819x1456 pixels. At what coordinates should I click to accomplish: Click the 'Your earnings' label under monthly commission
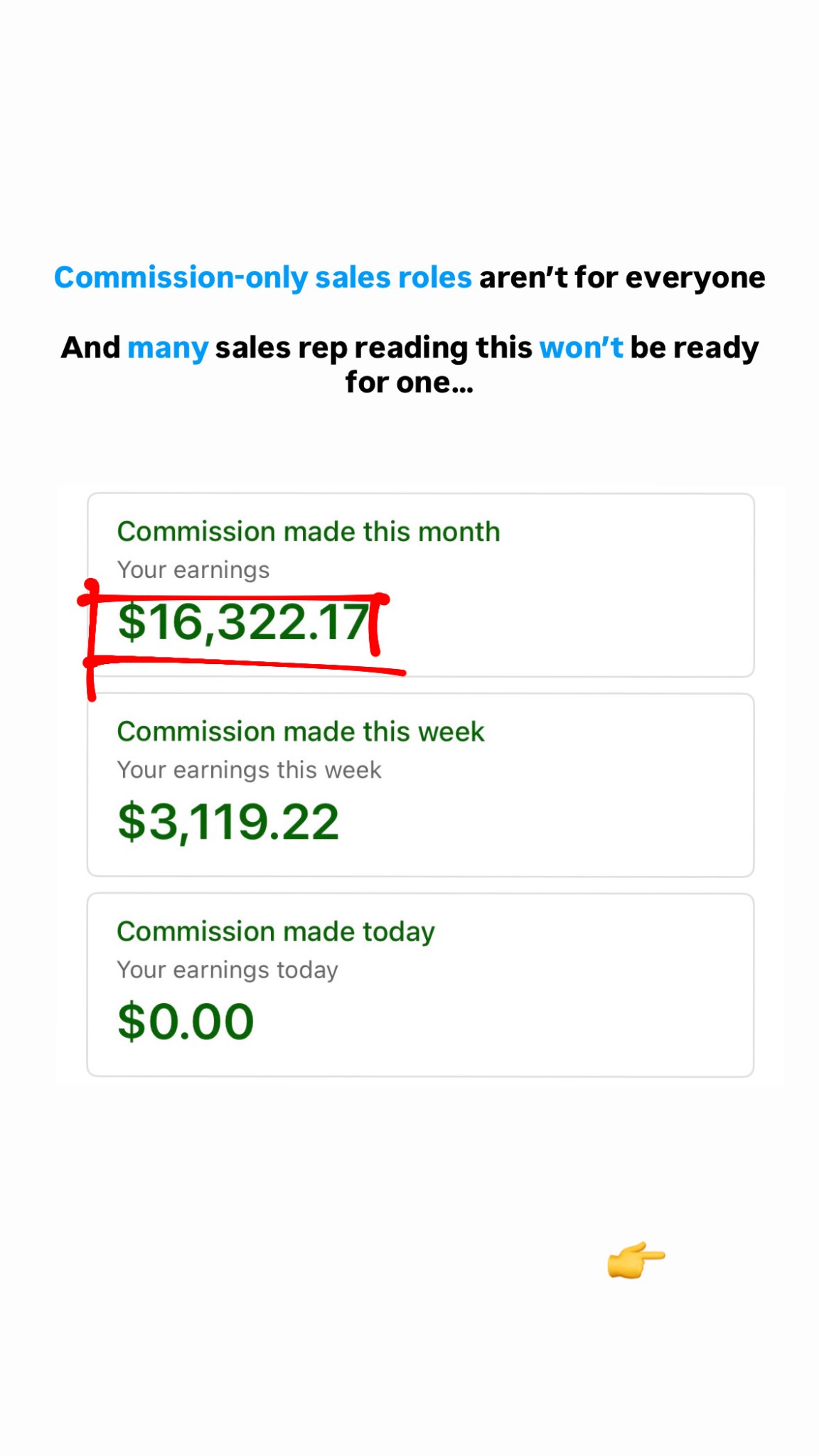[193, 570]
